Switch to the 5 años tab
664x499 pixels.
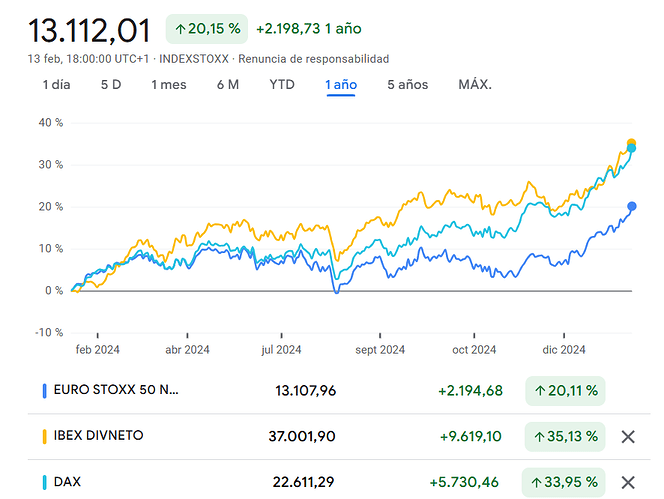pyautogui.click(x=408, y=85)
